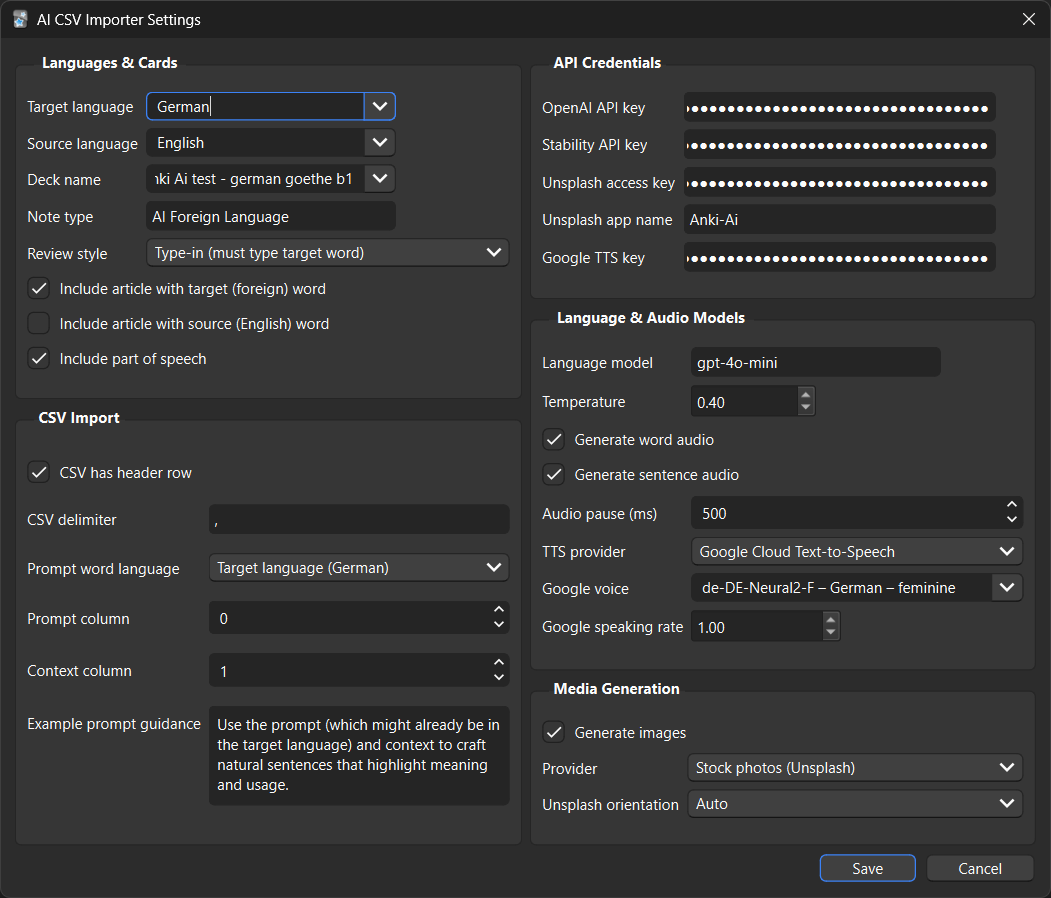Open the Source language dropdown
Viewport: 1051px width, 898px height.
380,142
